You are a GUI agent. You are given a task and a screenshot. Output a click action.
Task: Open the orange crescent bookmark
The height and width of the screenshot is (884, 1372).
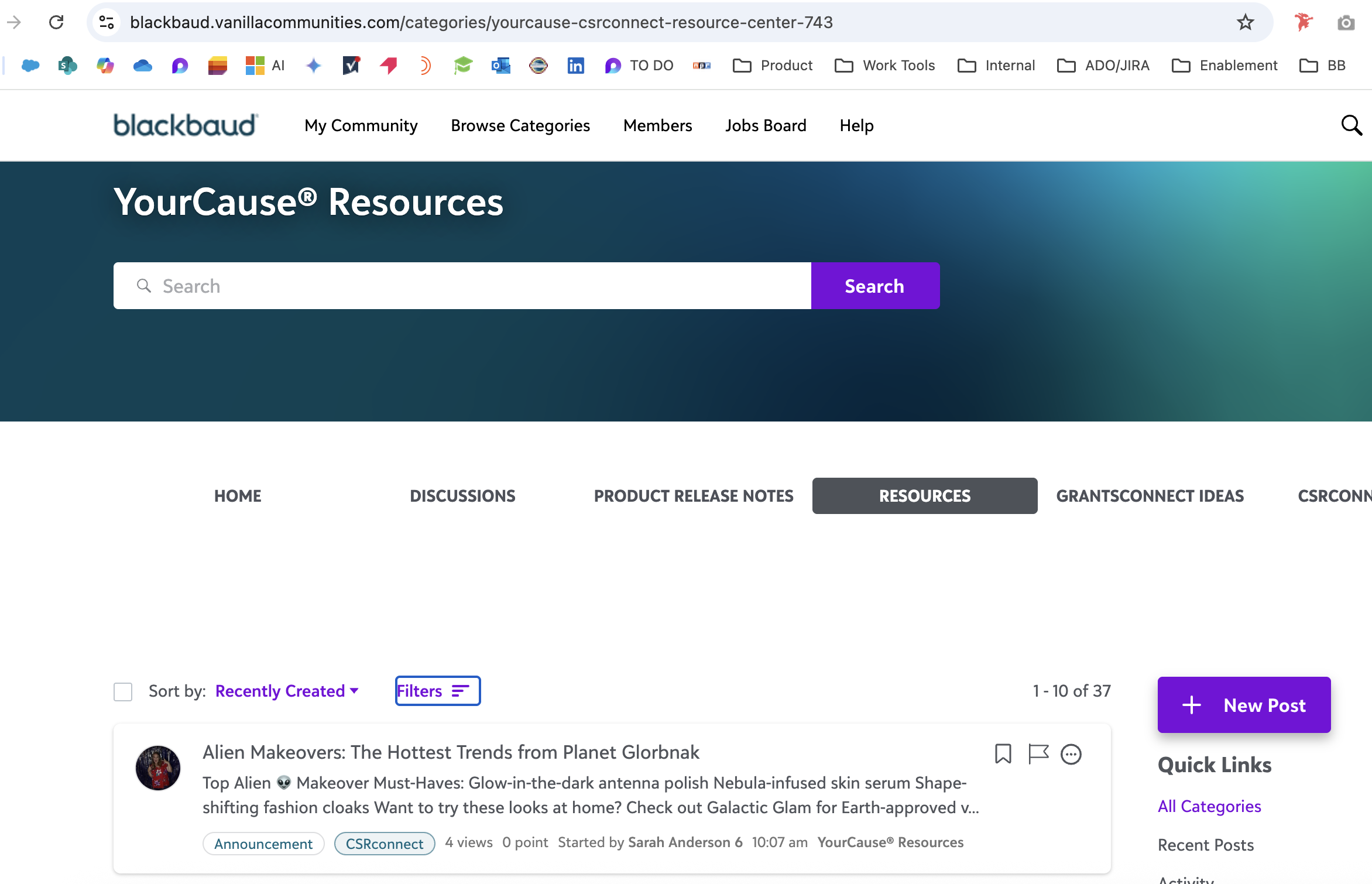(426, 66)
